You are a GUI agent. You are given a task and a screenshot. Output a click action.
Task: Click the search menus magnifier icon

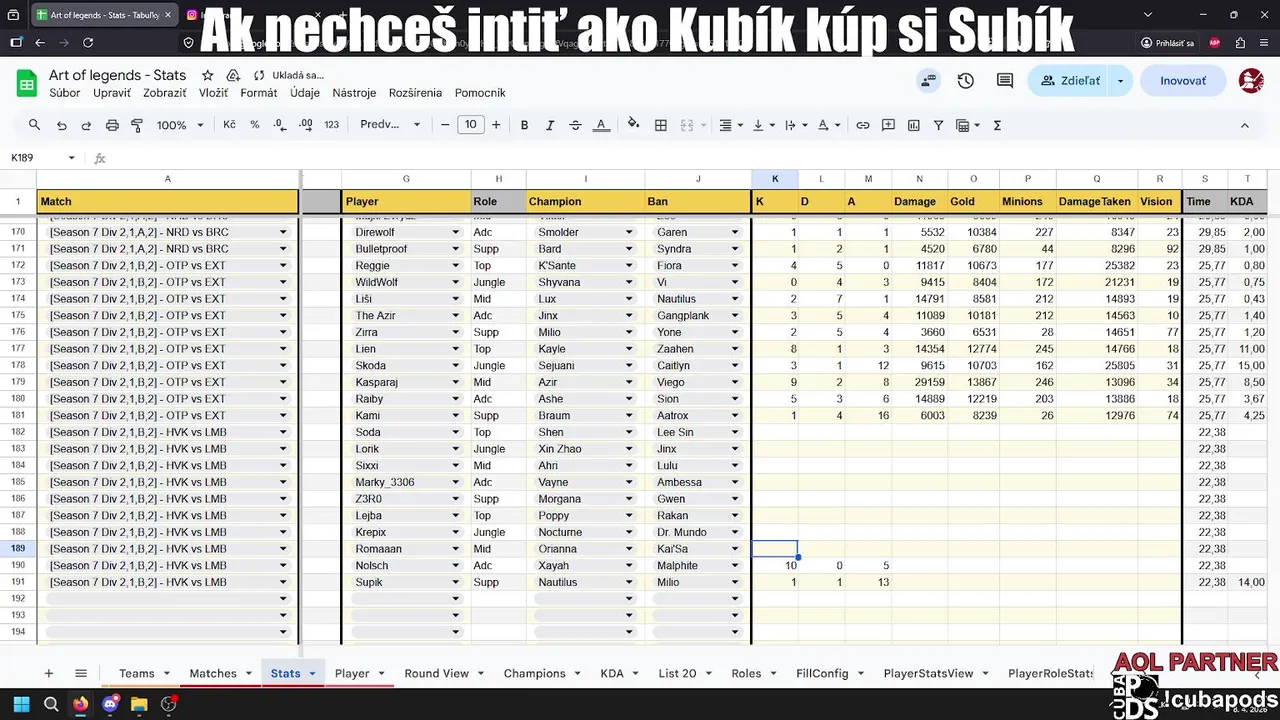point(34,125)
